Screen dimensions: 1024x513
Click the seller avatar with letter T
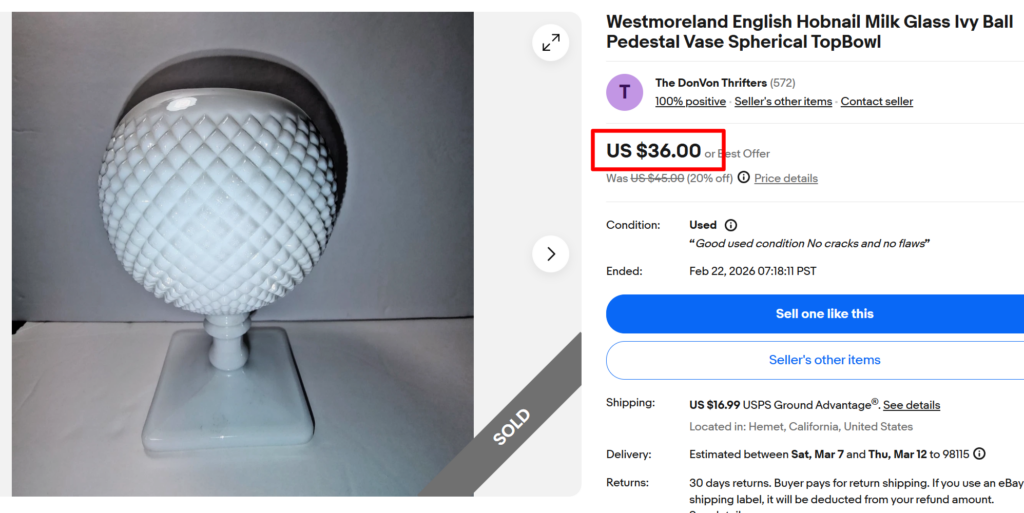(624, 92)
